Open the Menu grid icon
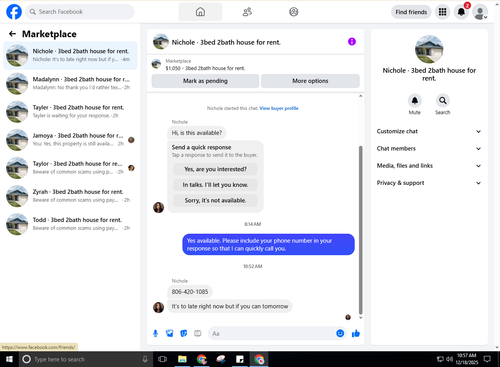The width and height of the screenshot is (500, 367). pos(442,12)
